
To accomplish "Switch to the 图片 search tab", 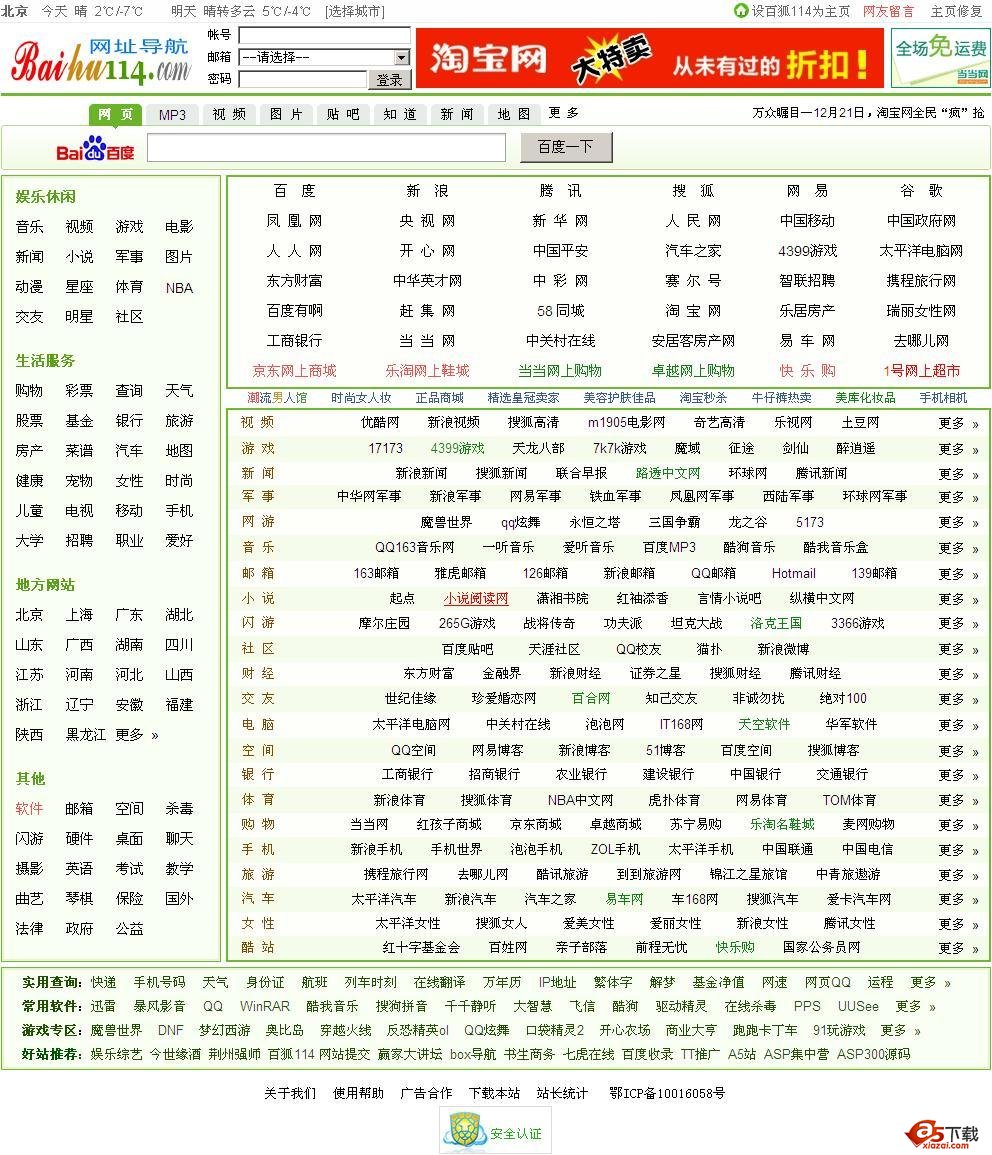I will click(x=286, y=115).
